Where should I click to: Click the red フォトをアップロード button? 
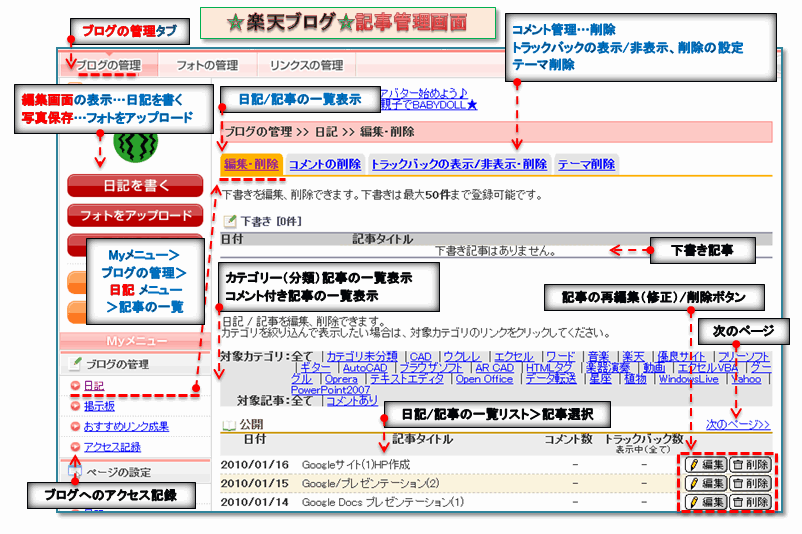pyautogui.click(x=135, y=215)
